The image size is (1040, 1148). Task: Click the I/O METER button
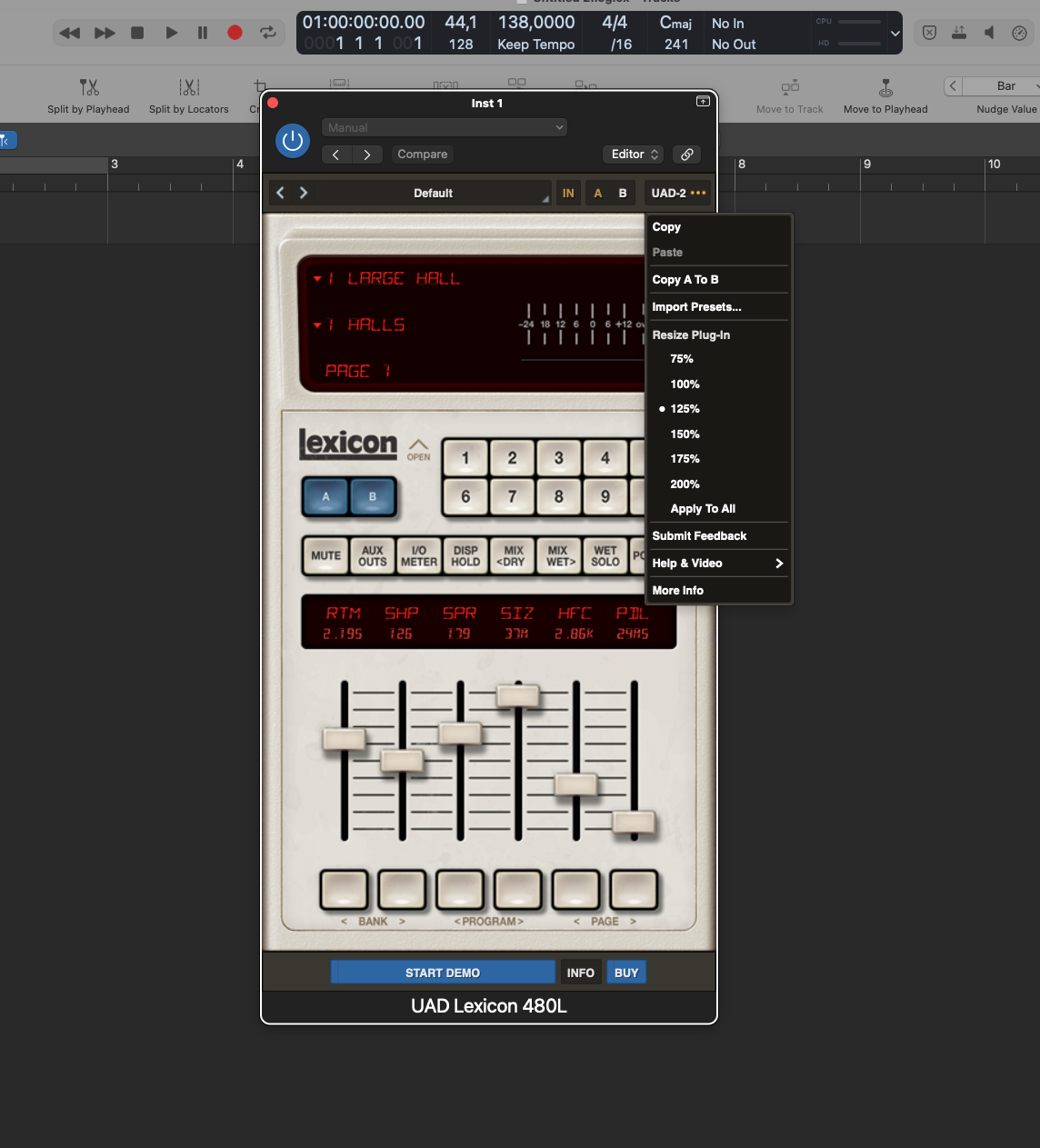[x=419, y=555]
